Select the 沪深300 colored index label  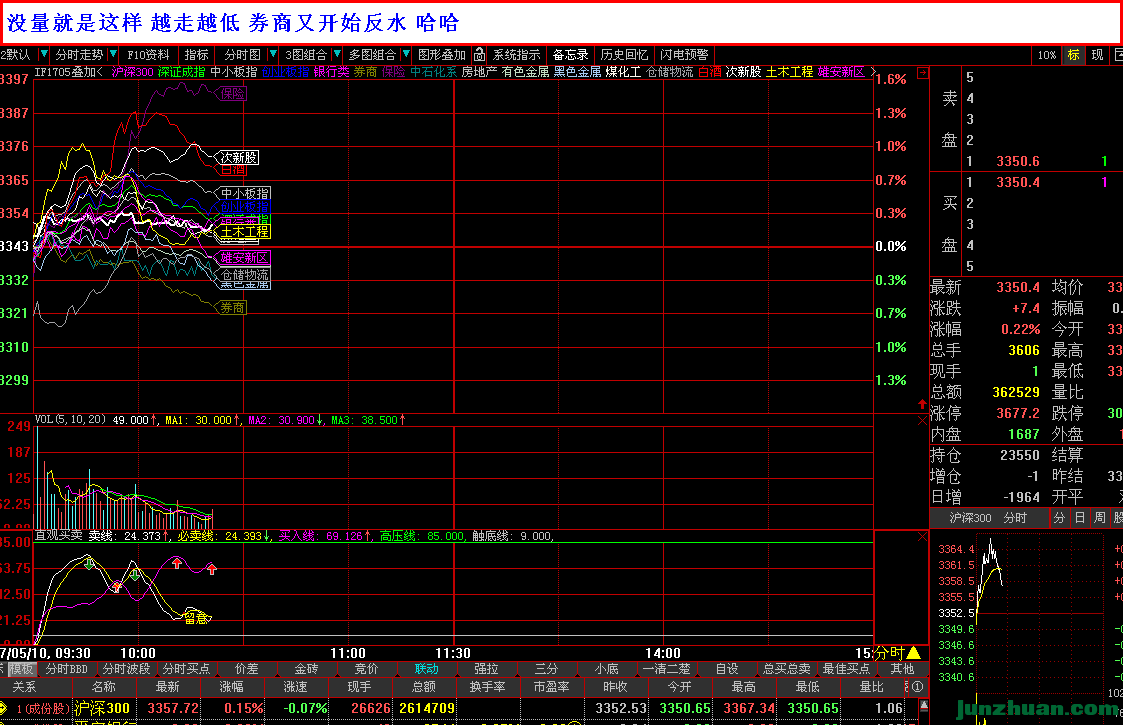132,72
